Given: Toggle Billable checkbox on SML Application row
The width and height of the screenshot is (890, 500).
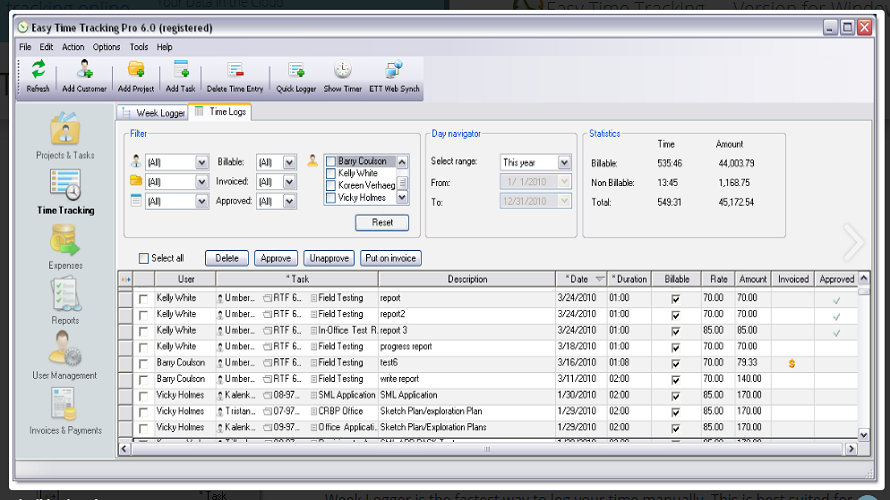Looking at the screenshot, I should tap(675, 396).
